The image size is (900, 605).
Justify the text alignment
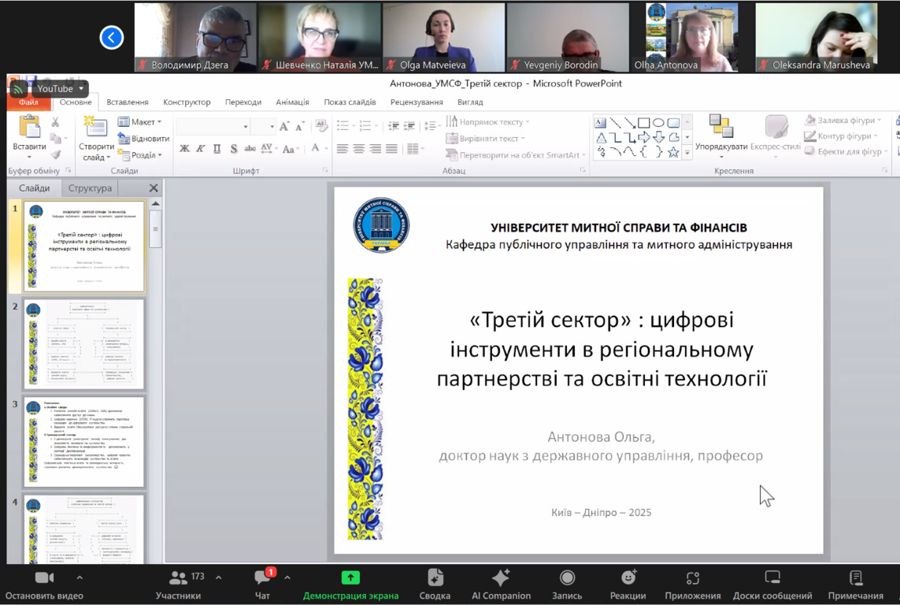[391, 149]
